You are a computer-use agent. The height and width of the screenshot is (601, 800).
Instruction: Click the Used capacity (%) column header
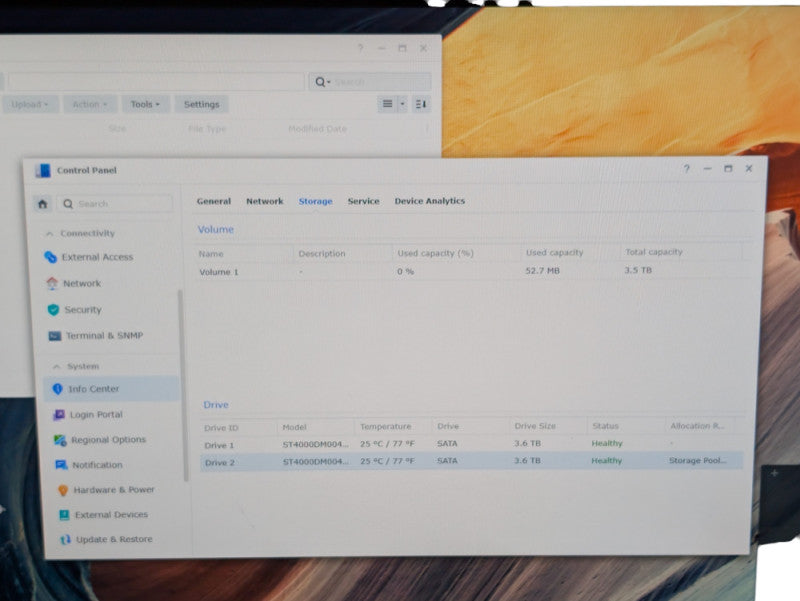click(x=436, y=253)
